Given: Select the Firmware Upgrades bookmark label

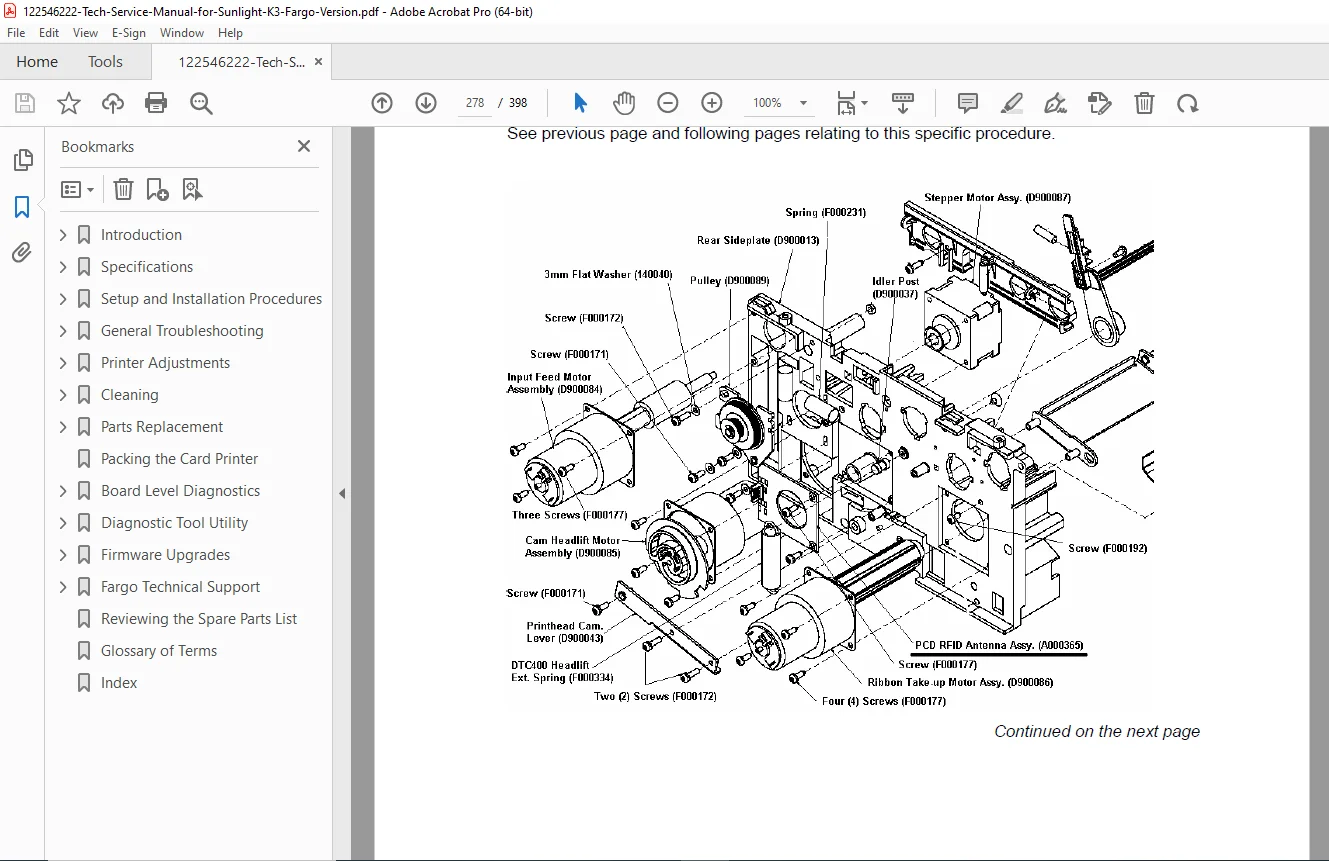Looking at the screenshot, I should (165, 555).
